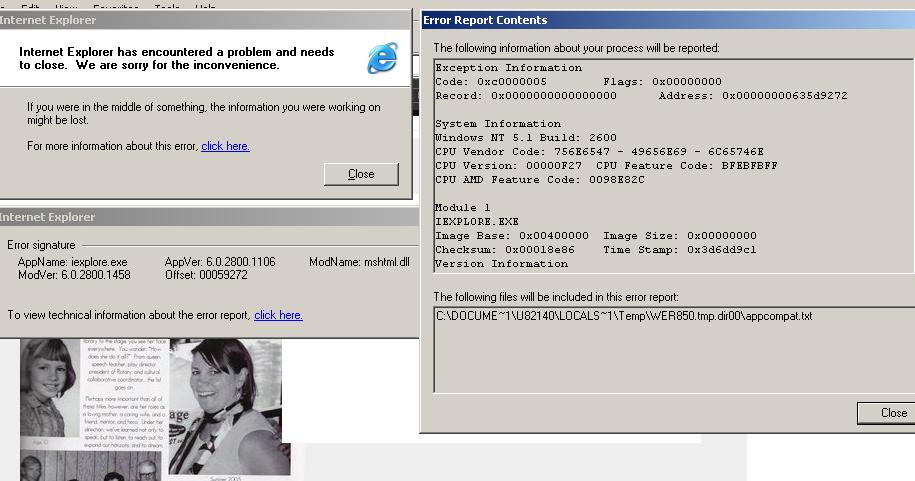Select the 'Checksum: 0x00018e86' value
This screenshot has height=481, width=915.
click(x=505, y=250)
